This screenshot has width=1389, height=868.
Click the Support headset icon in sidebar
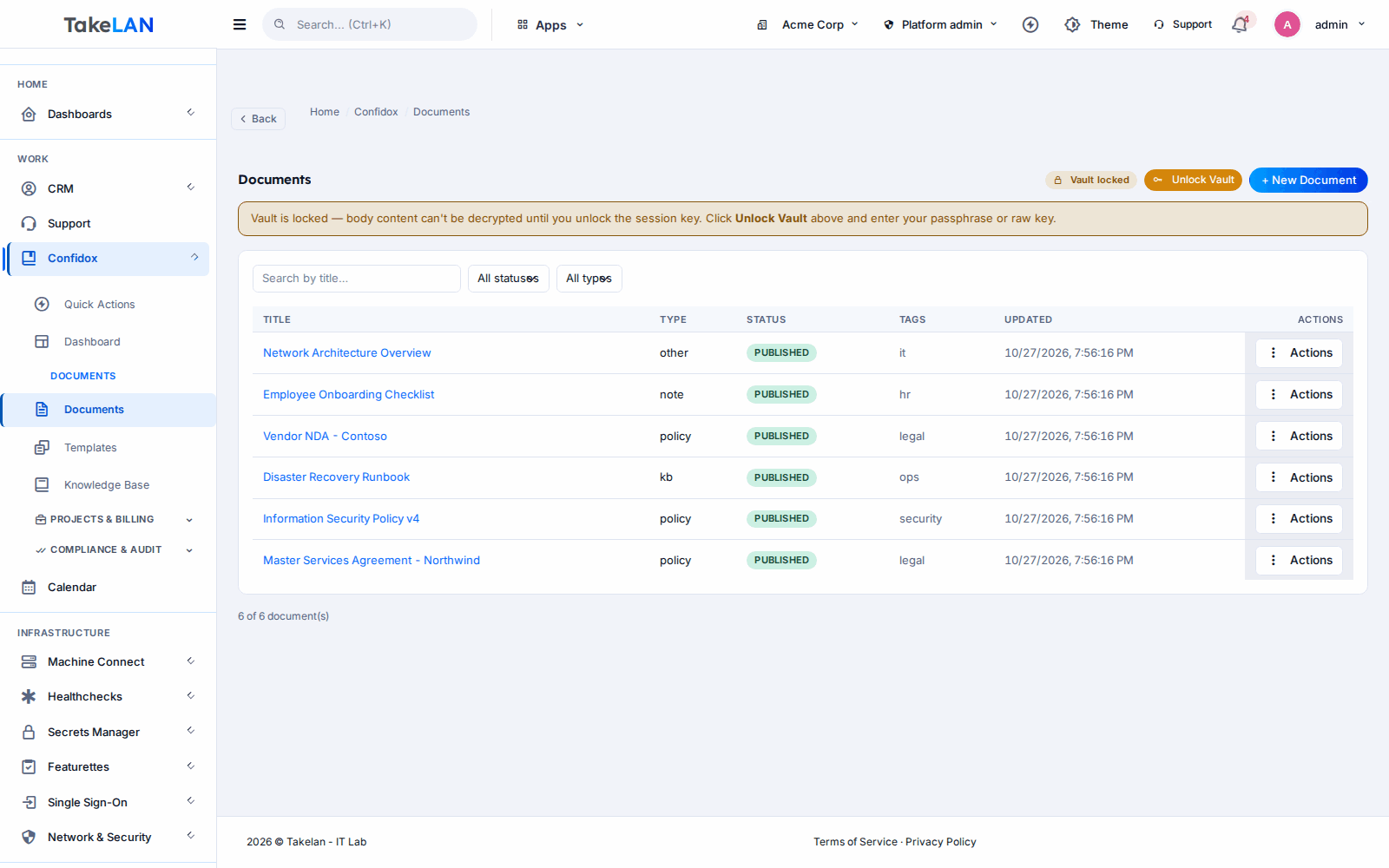pos(29,223)
